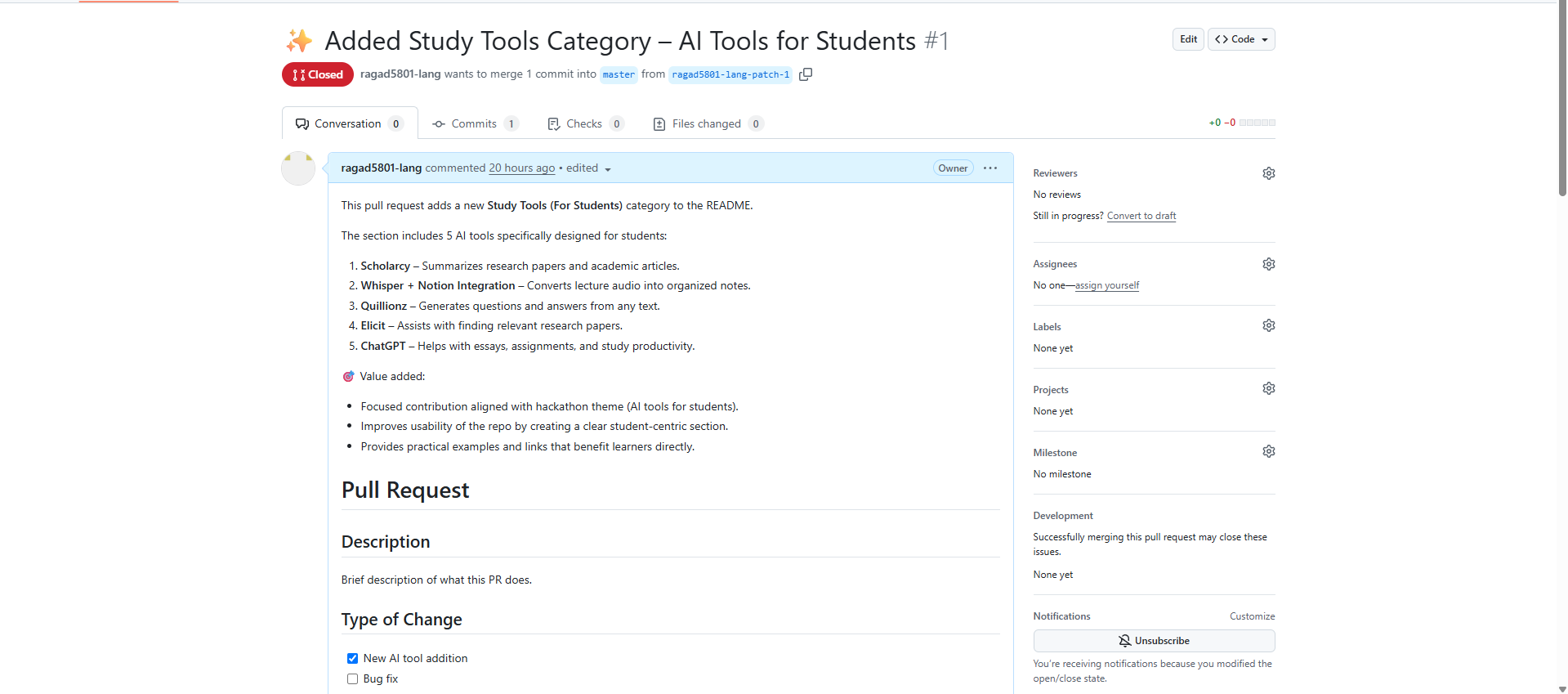This screenshot has height=694, width=1568.
Task: Switch to the Commits tab
Action: point(475,124)
